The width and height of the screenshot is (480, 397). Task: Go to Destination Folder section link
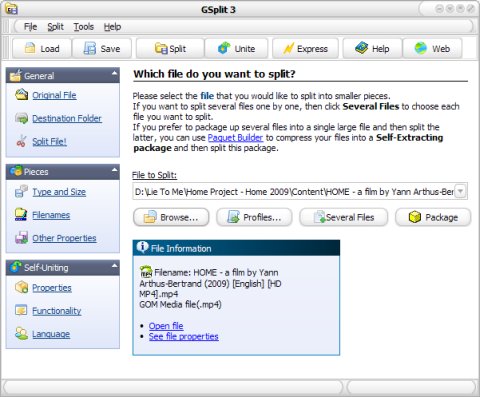(67, 118)
